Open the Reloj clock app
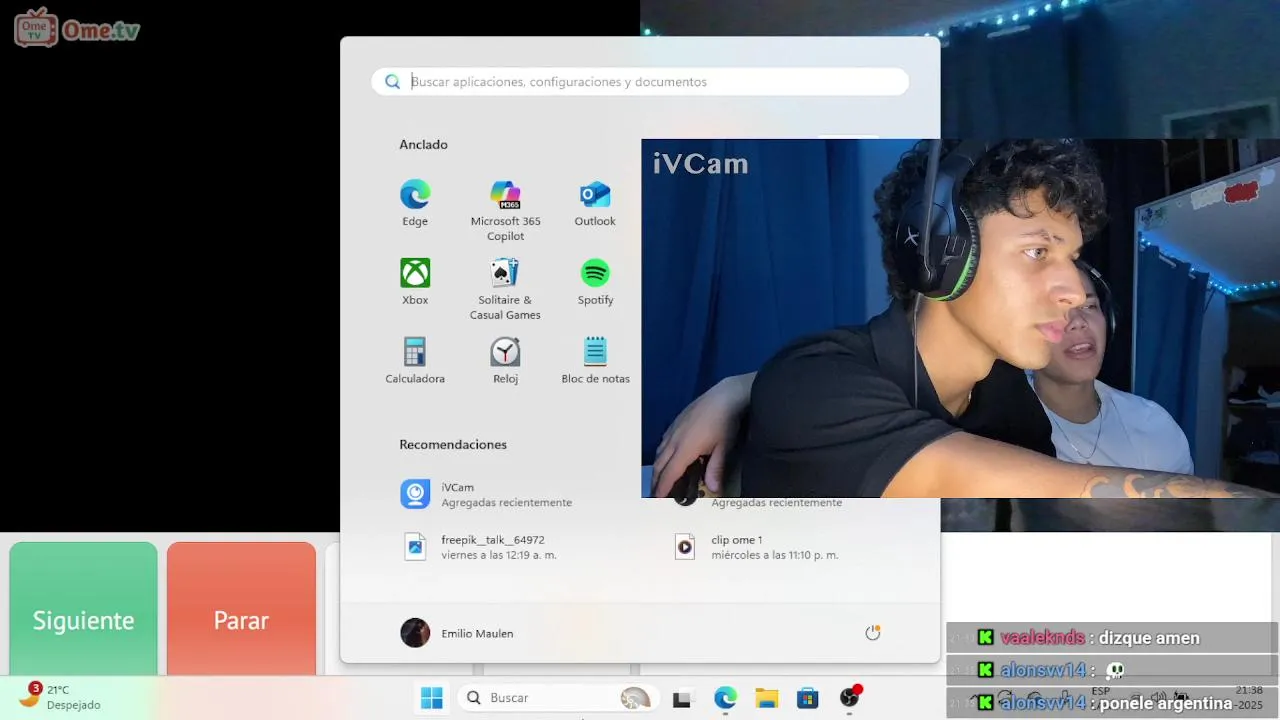The width and height of the screenshot is (1280, 720). 505,361
